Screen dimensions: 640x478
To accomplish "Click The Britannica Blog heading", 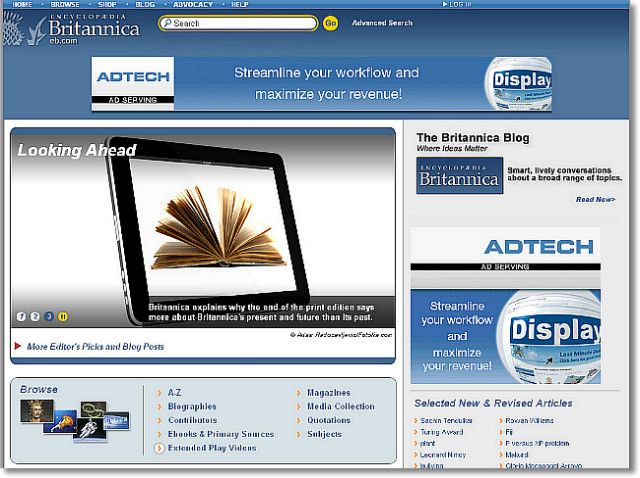I will pos(473,138).
